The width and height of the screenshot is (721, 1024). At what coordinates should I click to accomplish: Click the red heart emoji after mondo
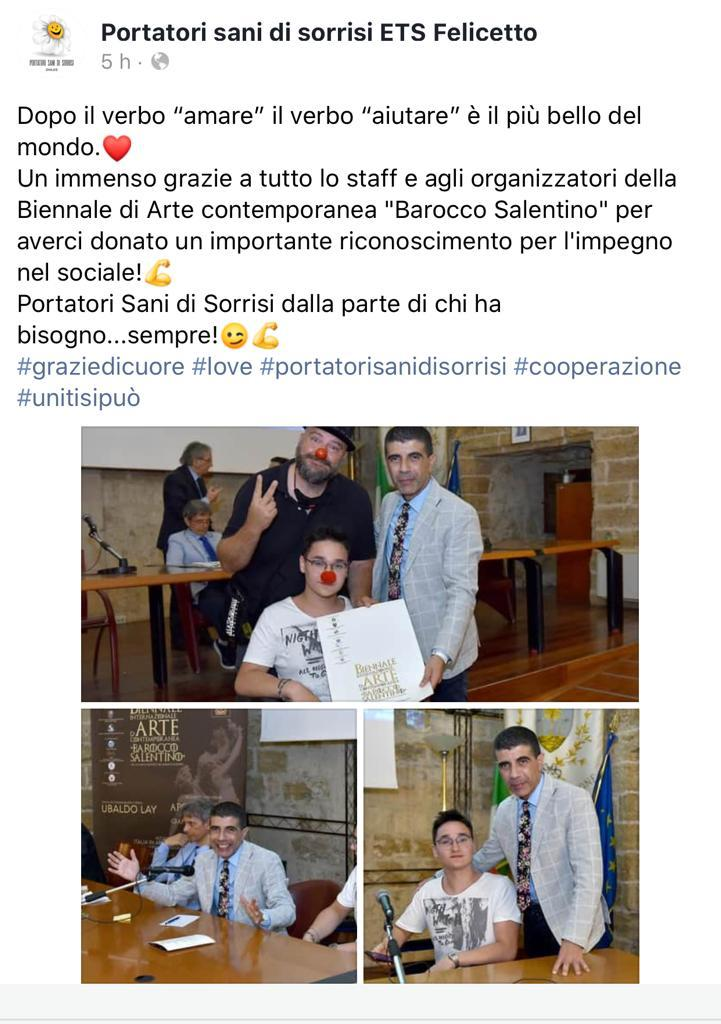[x=118, y=148]
